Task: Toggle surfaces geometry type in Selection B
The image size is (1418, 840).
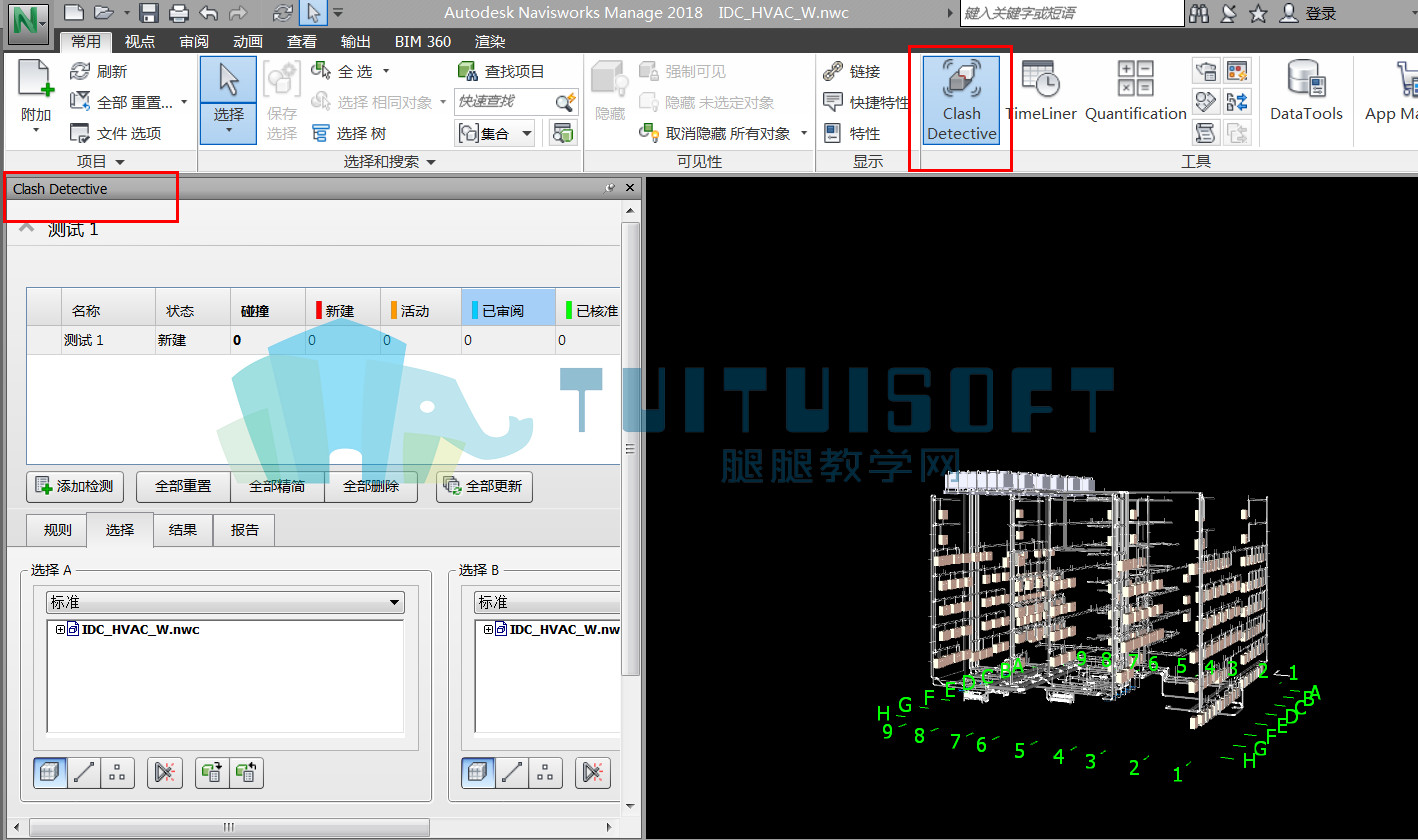Action: (479, 772)
